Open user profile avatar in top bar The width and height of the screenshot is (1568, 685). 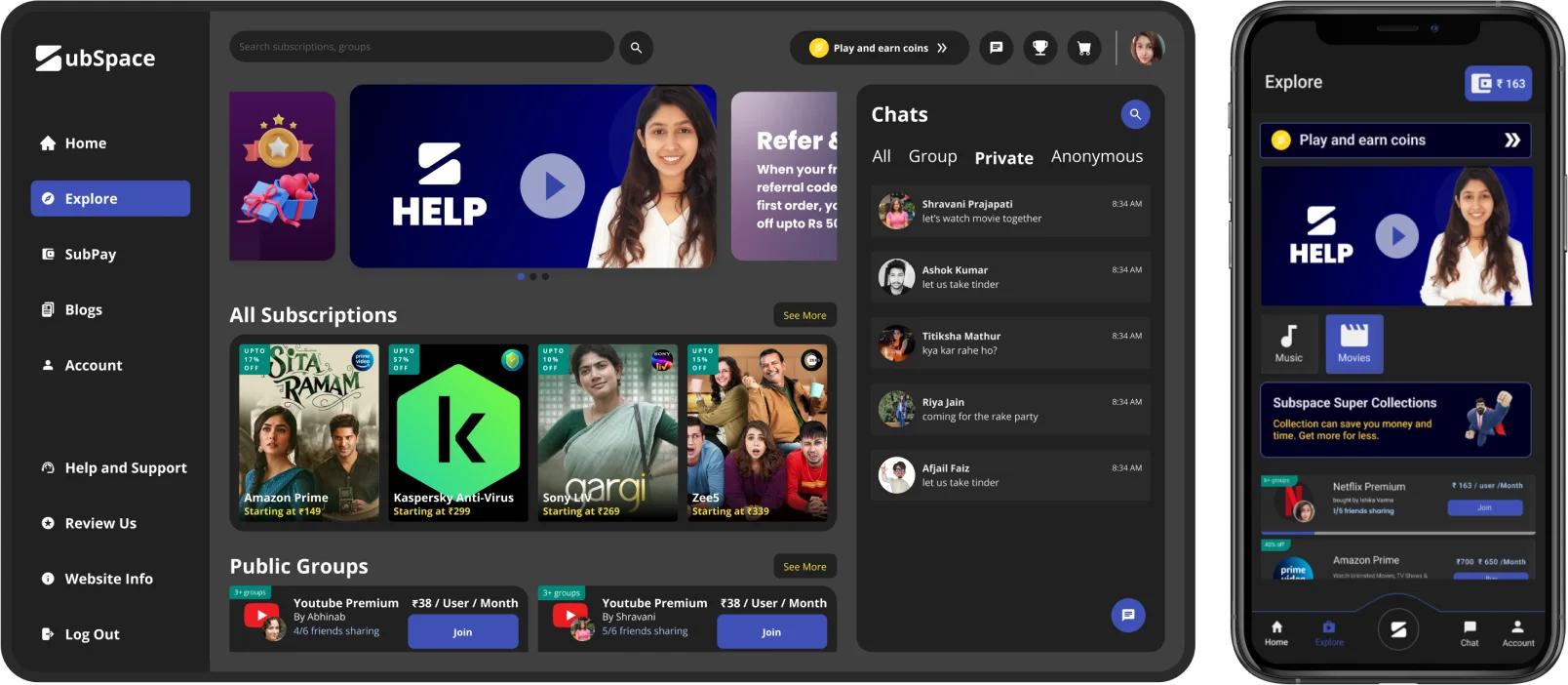pyautogui.click(x=1147, y=47)
